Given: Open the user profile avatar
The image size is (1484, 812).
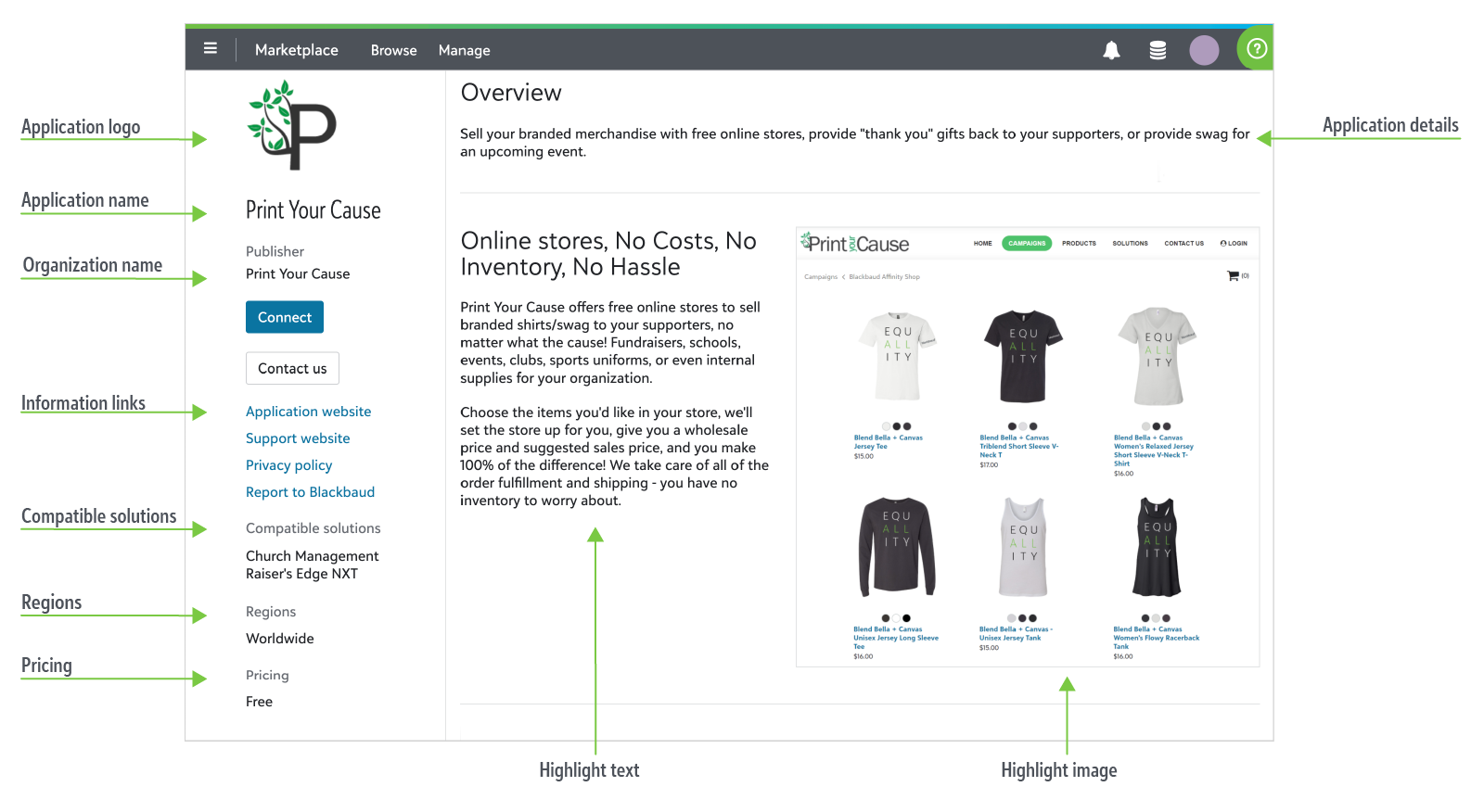Looking at the screenshot, I should [1204, 50].
